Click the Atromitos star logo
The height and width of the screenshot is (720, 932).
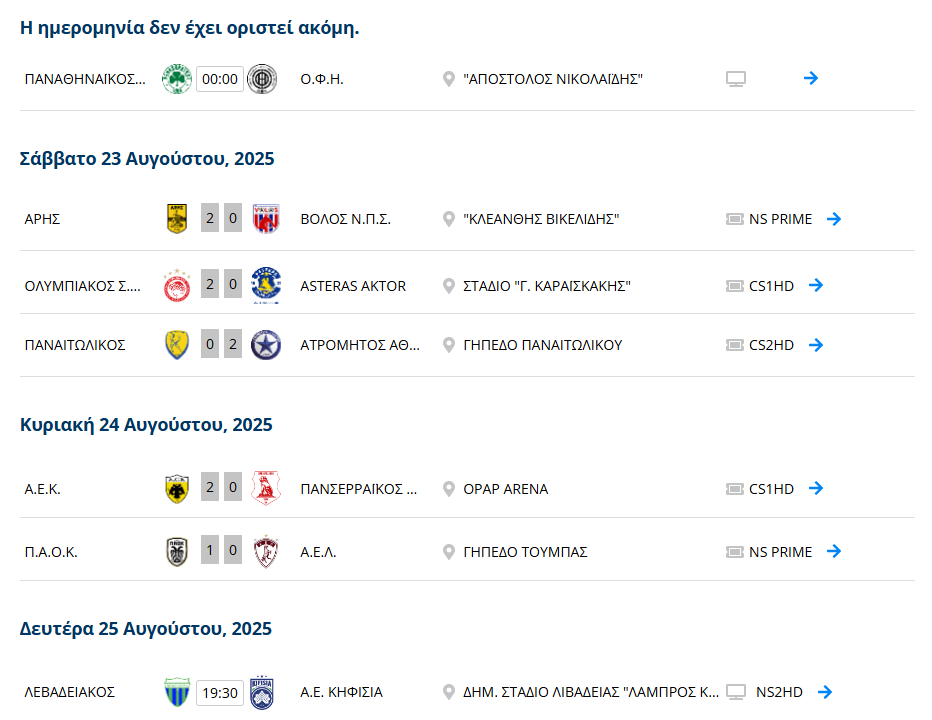coord(266,345)
